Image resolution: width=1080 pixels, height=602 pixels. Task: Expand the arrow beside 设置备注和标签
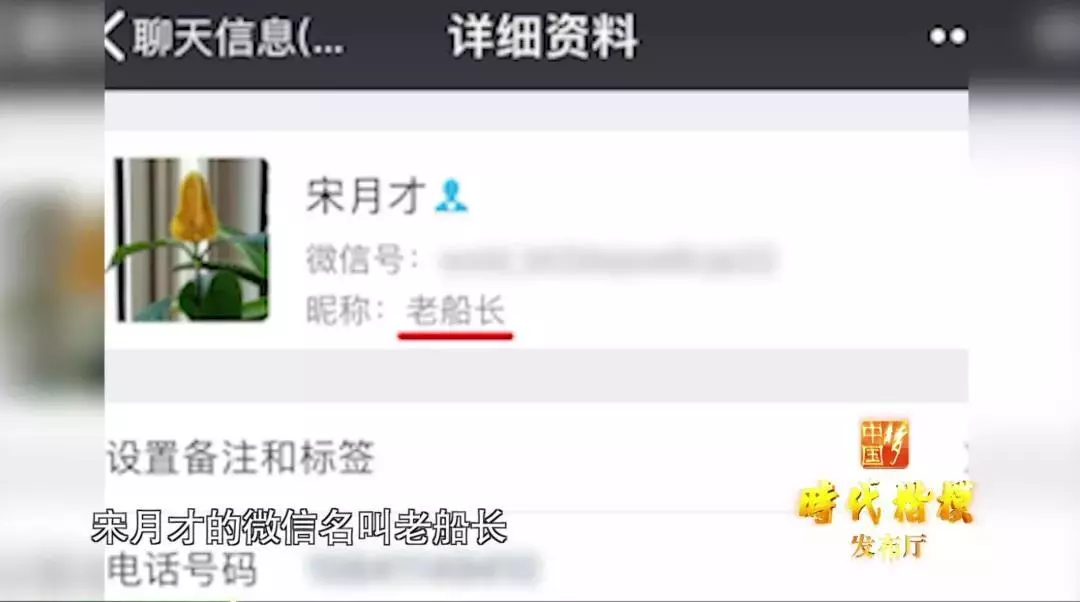(x=964, y=456)
